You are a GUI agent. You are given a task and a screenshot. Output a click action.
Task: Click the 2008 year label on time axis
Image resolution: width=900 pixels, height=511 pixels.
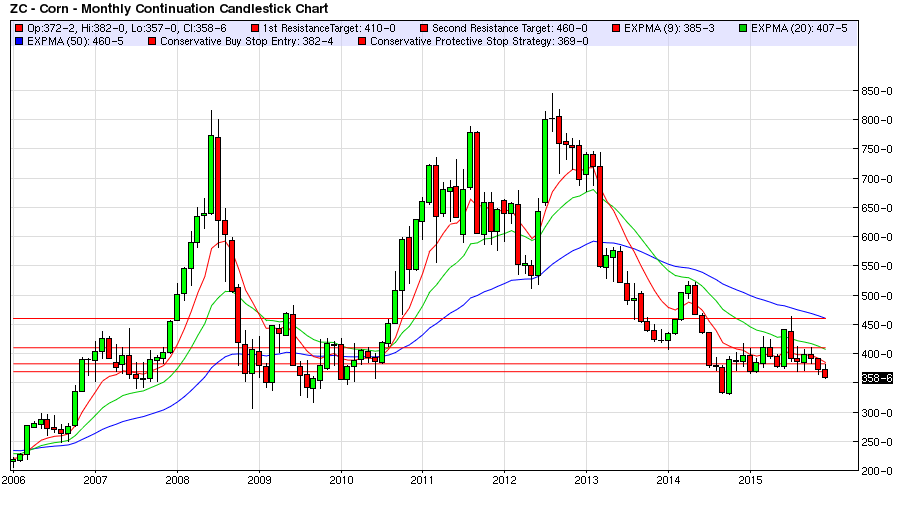coord(177,480)
